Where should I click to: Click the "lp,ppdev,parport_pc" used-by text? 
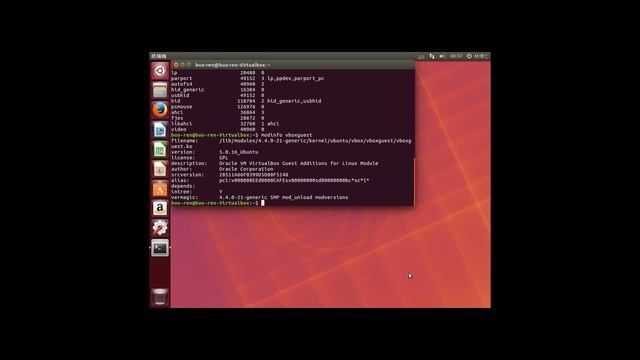pyautogui.click(x=296, y=78)
